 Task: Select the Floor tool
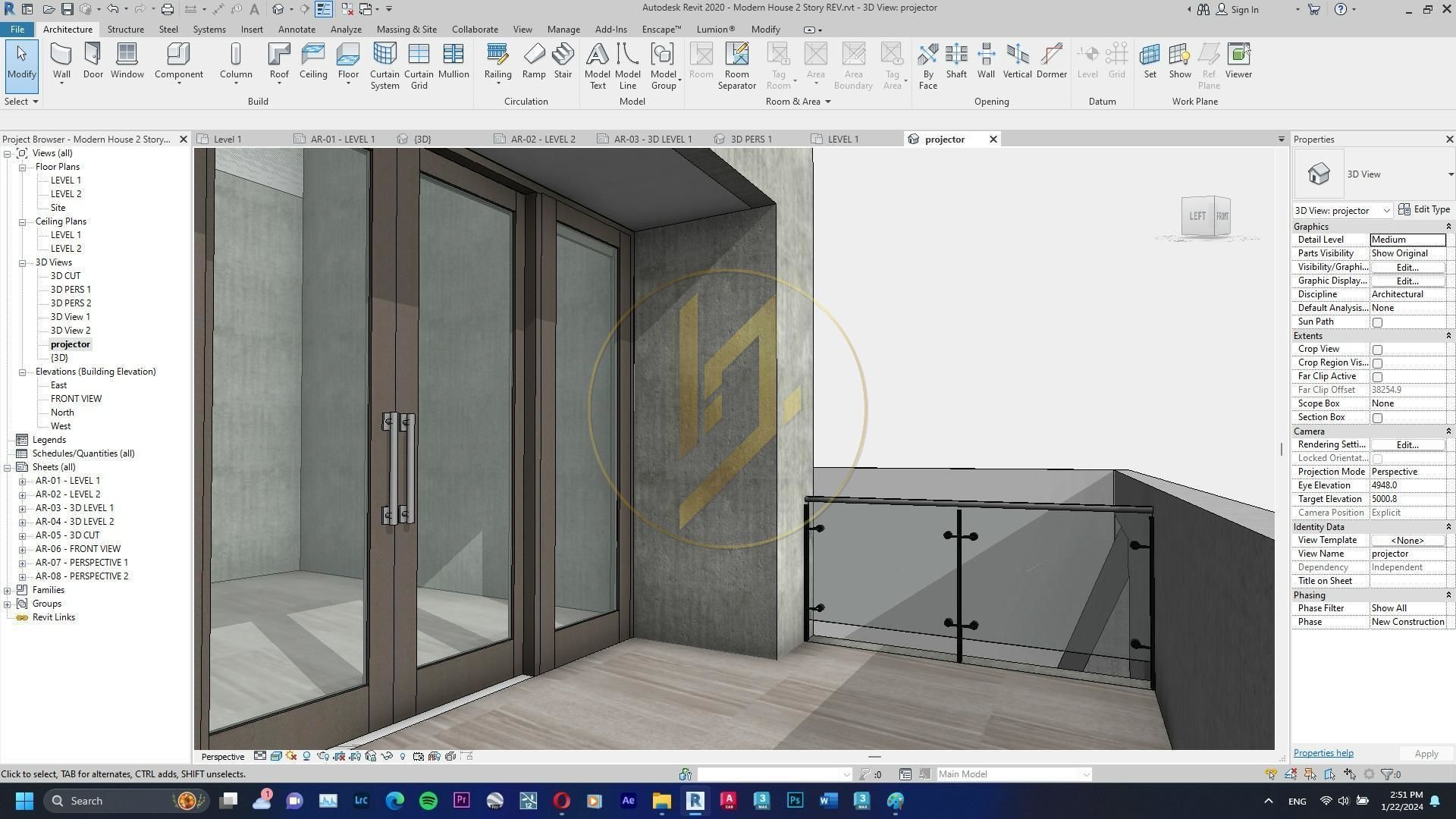click(x=348, y=61)
